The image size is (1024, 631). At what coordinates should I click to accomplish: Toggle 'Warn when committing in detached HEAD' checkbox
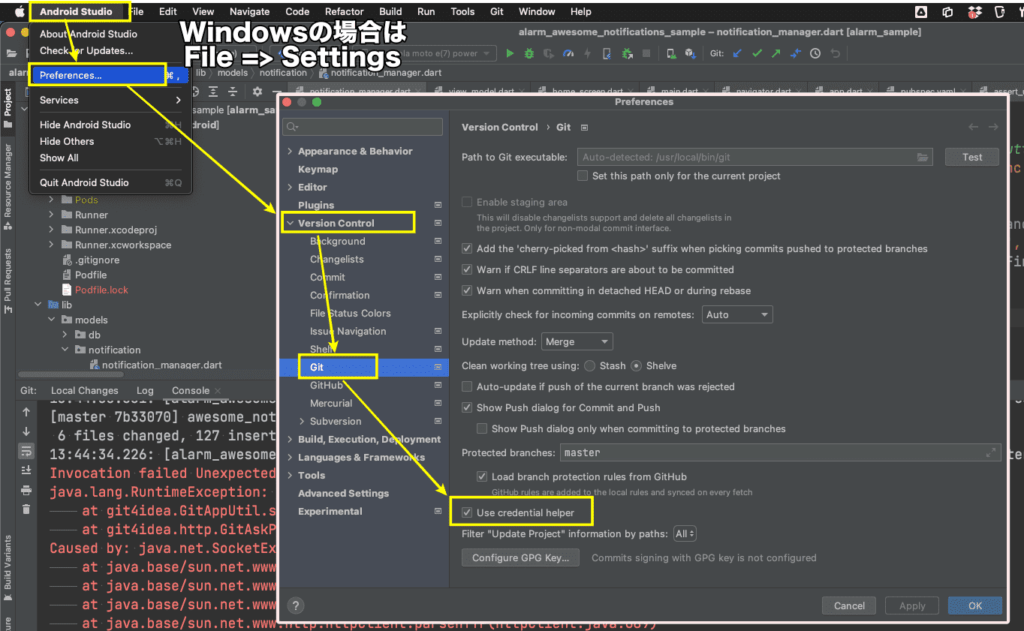[467, 291]
